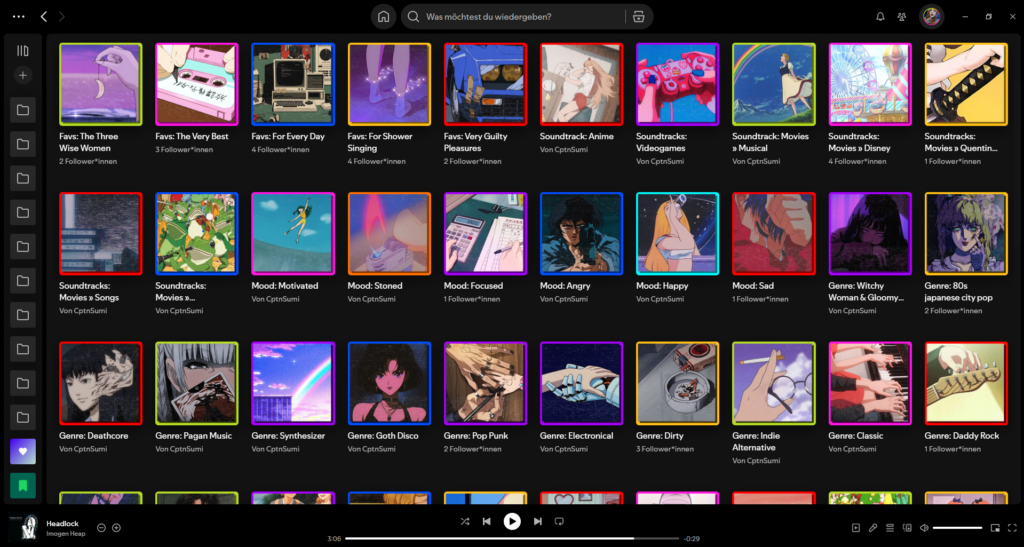1024x547 pixels.
Task: Open 'Soundtracks: Movies » Disney' ferris wheel cover
Action: click(x=870, y=84)
